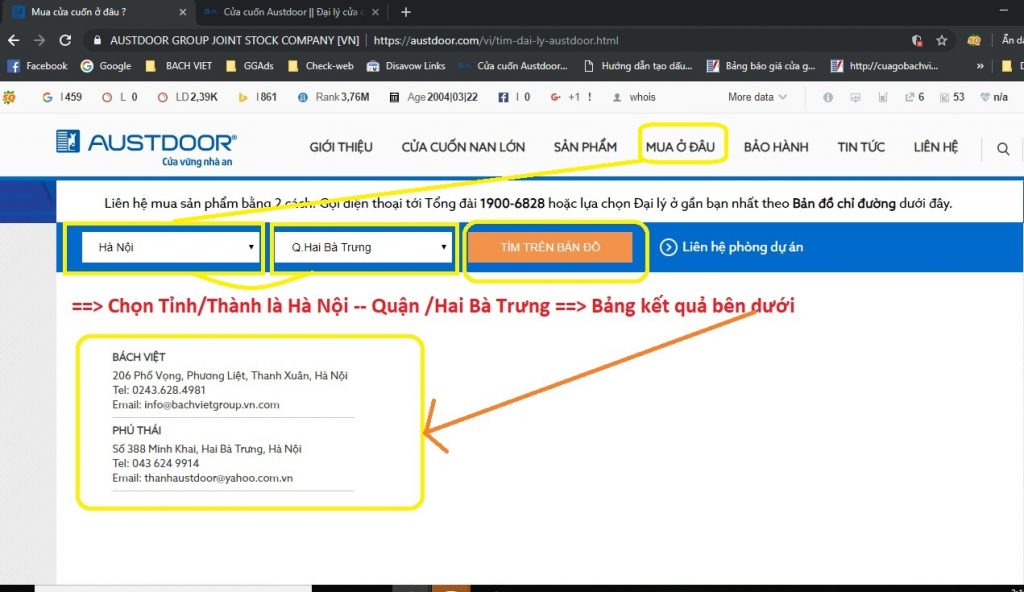Click the padlock site security icon
1024x592 pixels.
(x=97, y=41)
